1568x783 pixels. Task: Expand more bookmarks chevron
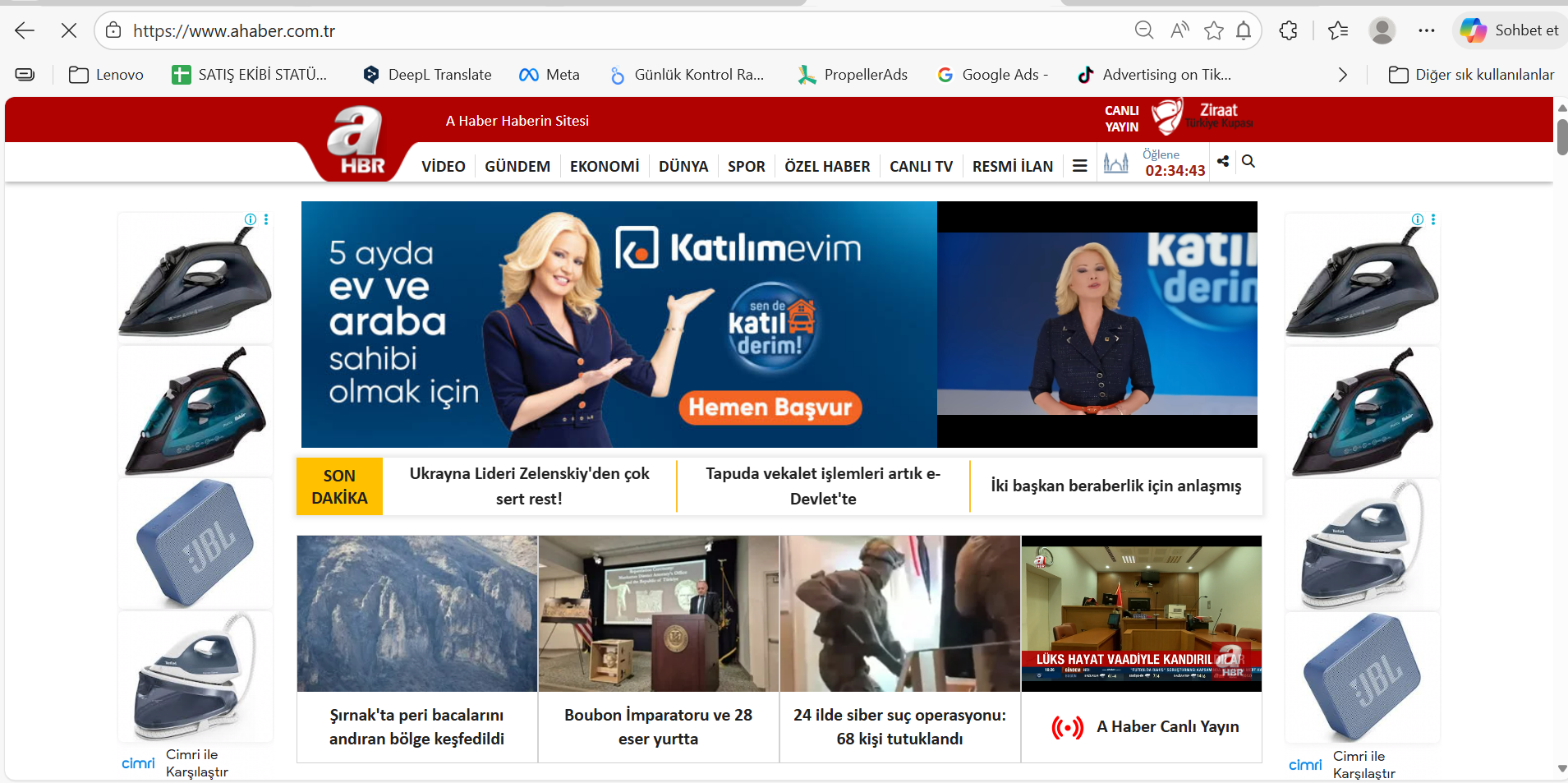click(1342, 75)
